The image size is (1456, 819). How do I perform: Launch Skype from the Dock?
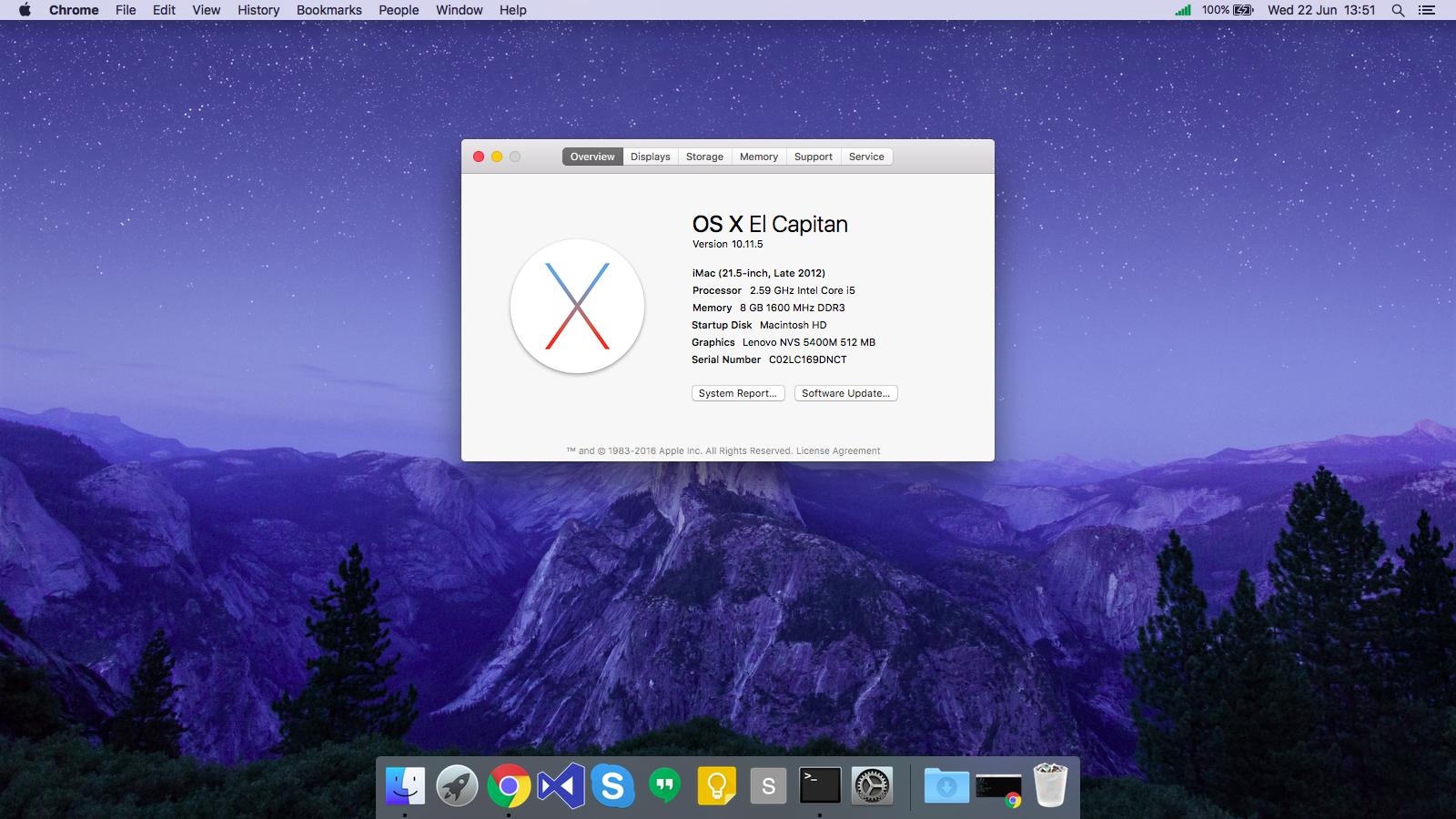coord(612,784)
